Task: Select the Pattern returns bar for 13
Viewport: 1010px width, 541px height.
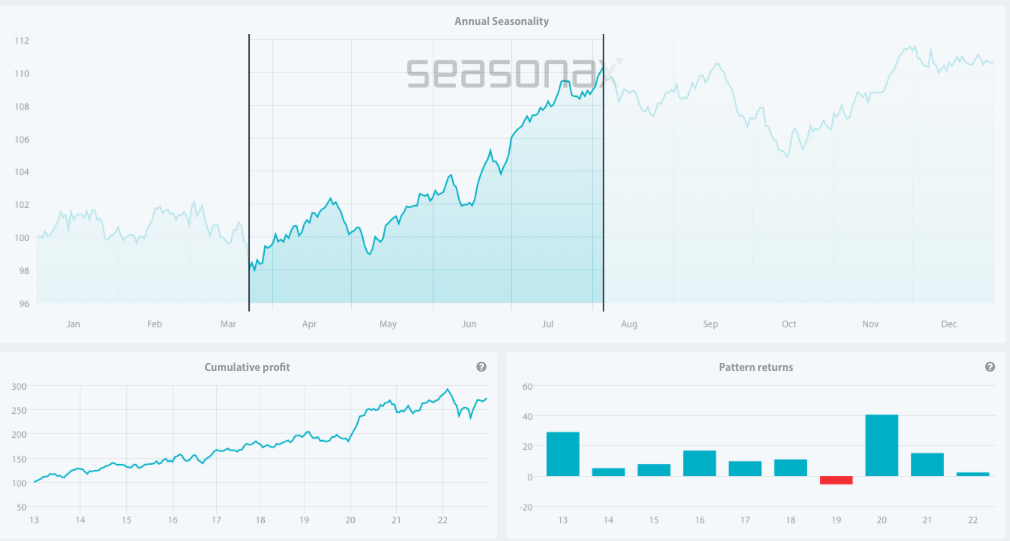Action: pyautogui.click(x=563, y=454)
